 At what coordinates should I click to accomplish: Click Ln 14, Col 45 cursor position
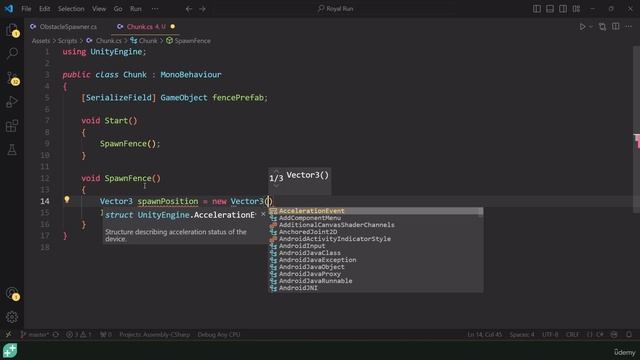484,334
